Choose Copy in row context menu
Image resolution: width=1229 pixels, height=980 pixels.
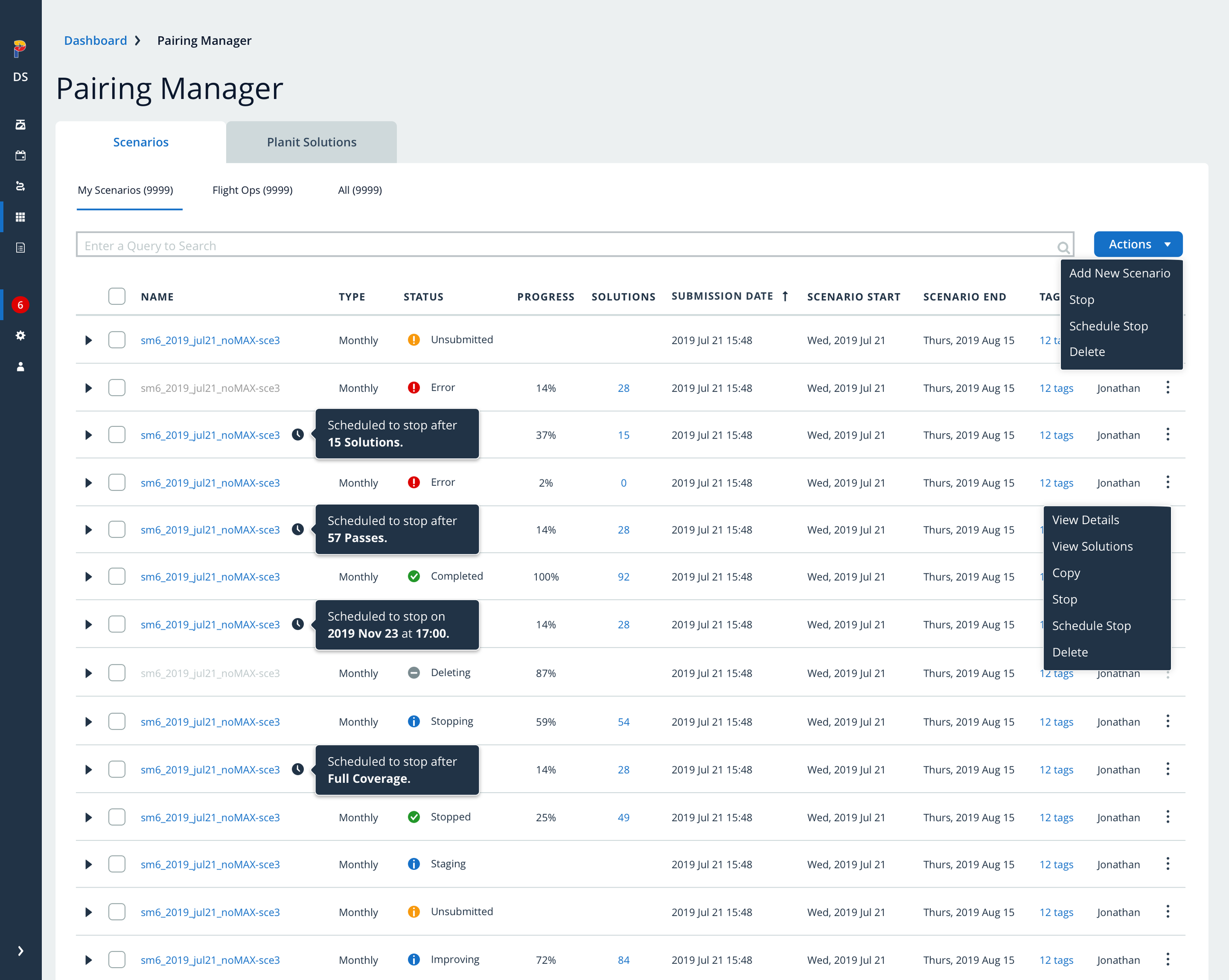[x=1066, y=572]
